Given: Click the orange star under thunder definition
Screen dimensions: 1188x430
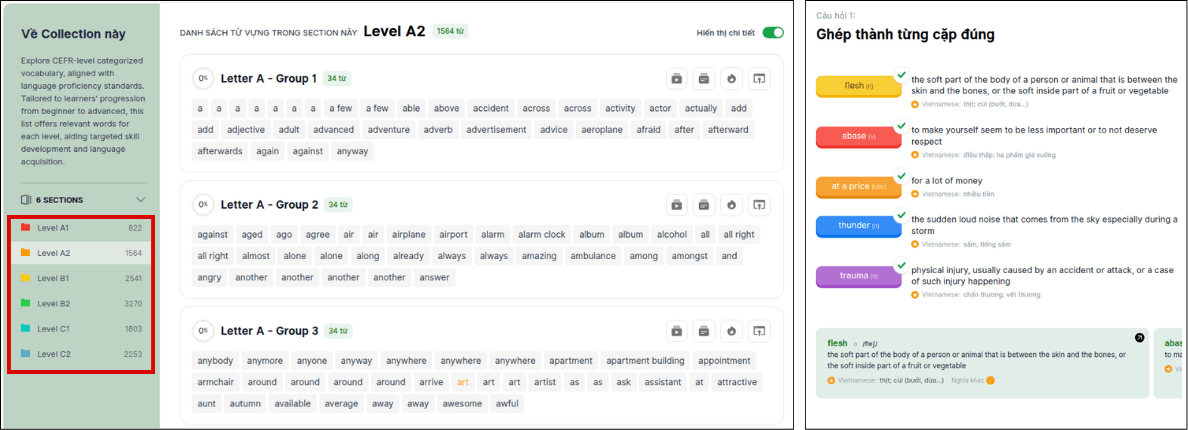Looking at the screenshot, I should 915,244.
